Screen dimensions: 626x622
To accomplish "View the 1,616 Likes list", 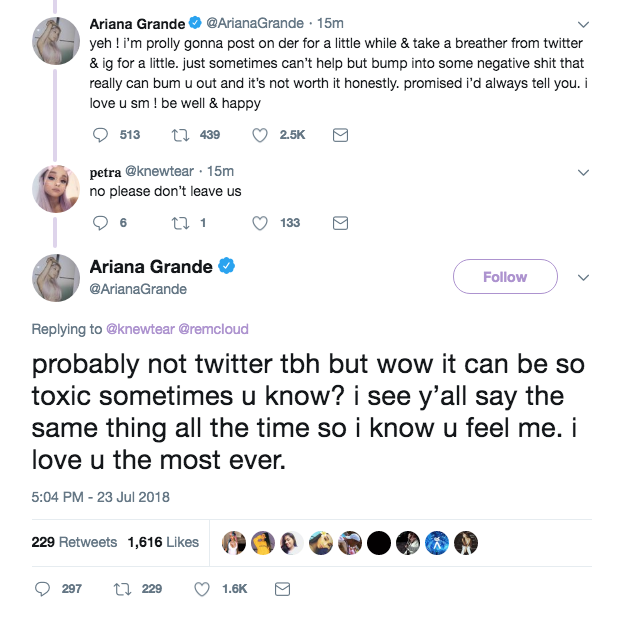I will point(163,542).
